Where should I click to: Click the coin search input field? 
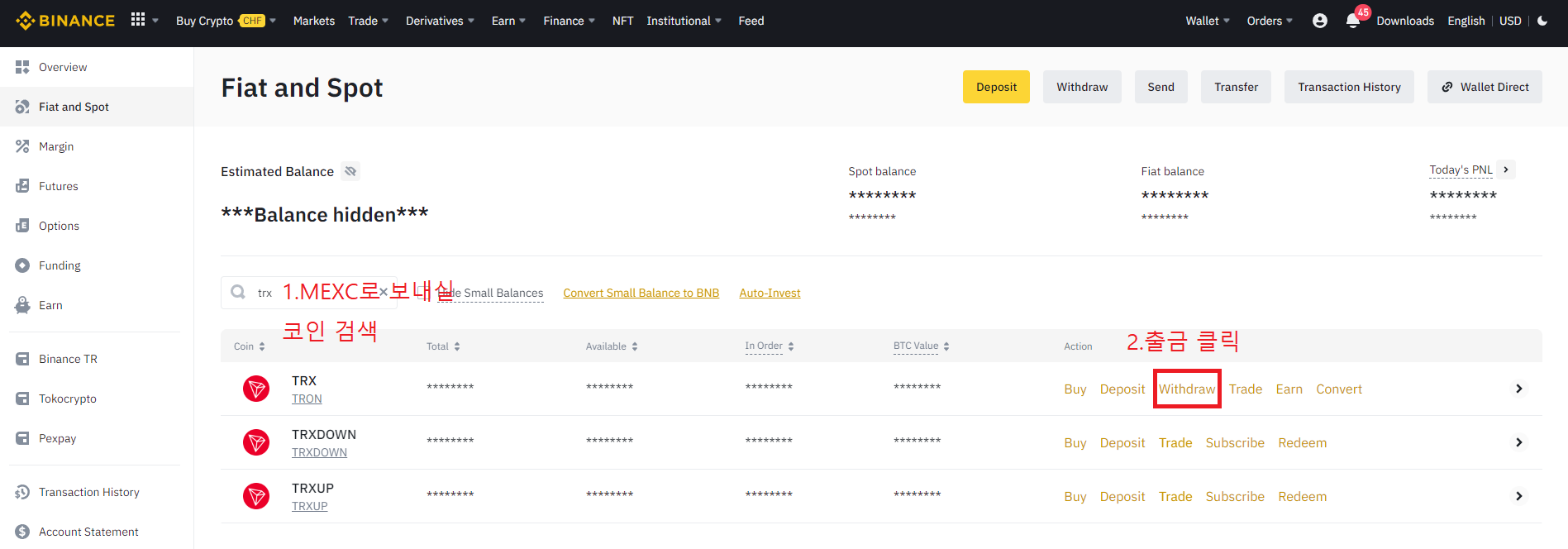pos(309,293)
